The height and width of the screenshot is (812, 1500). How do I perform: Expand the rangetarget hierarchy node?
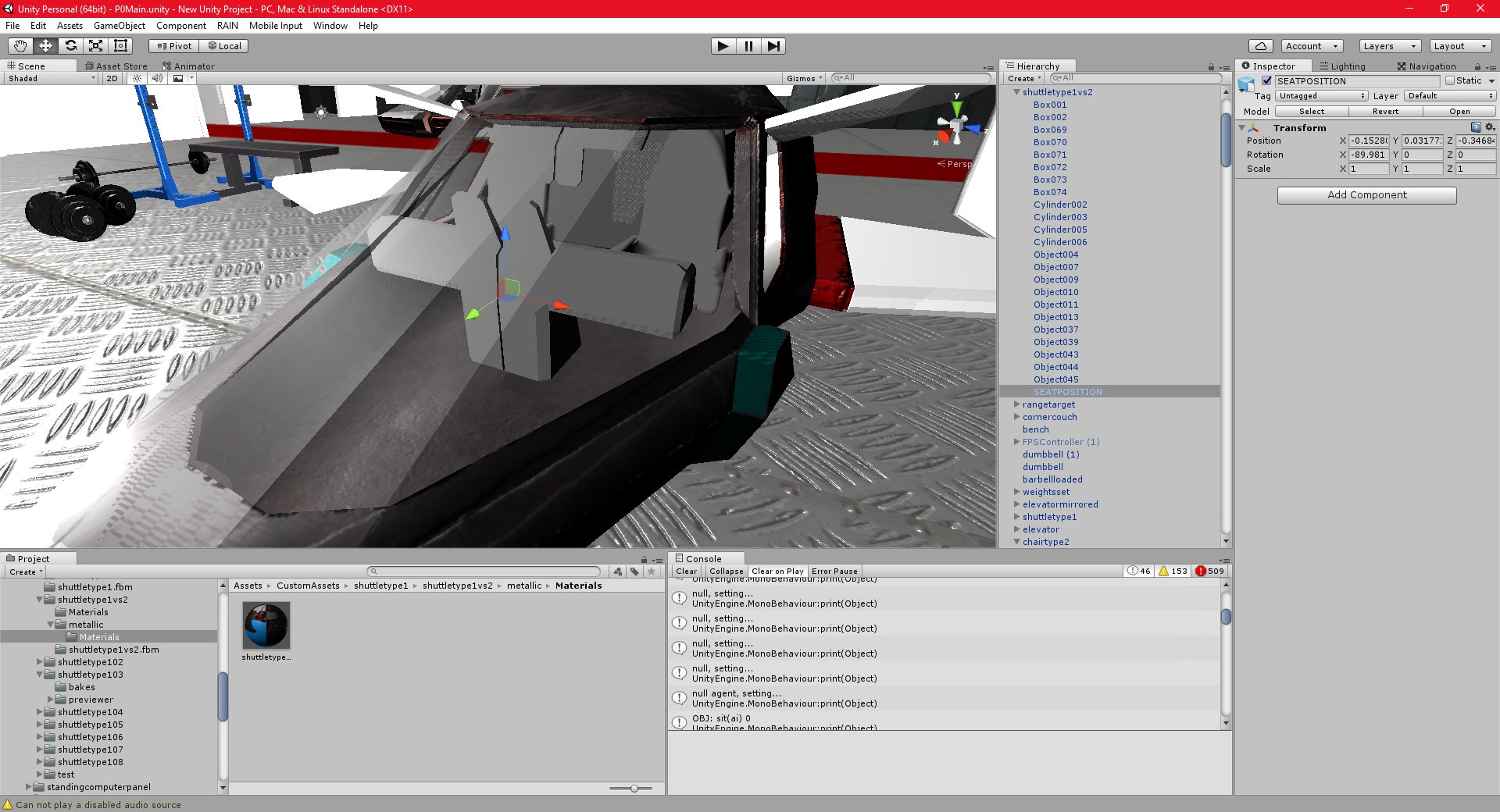tap(1016, 404)
